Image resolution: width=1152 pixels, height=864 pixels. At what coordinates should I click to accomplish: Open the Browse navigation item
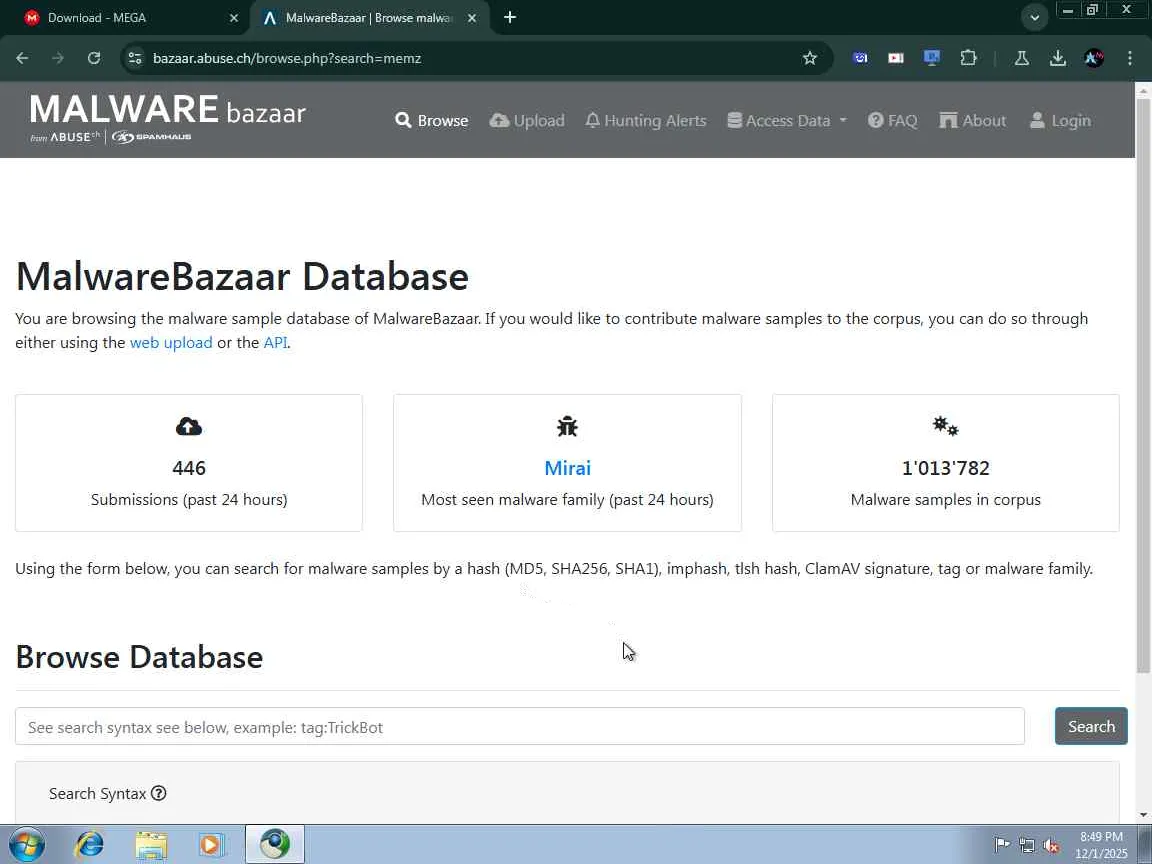click(x=431, y=120)
